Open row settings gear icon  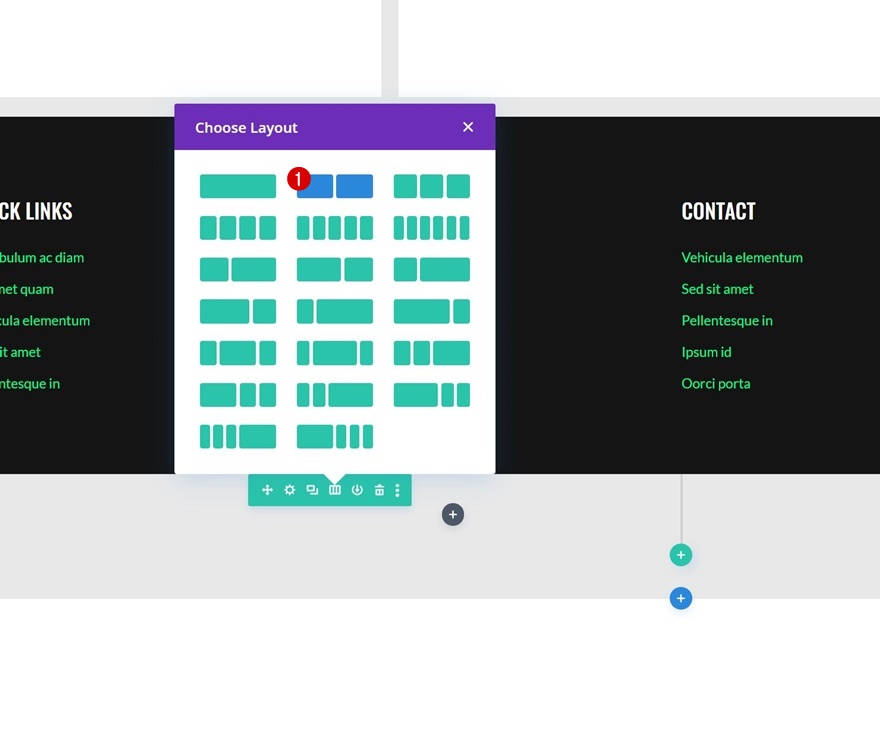[x=290, y=490]
